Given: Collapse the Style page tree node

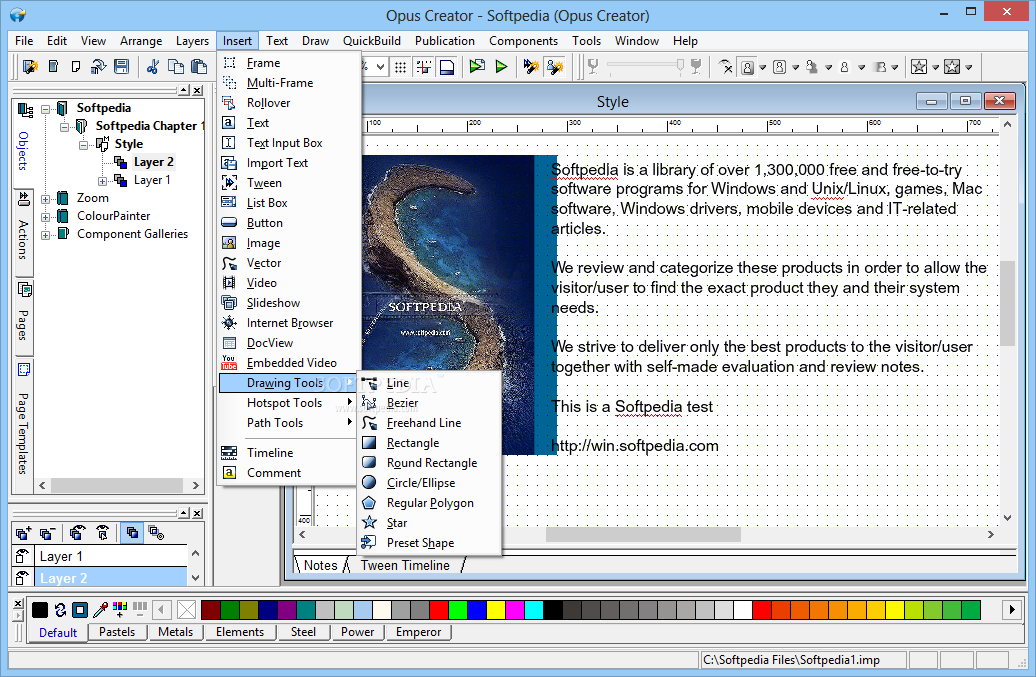Looking at the screenshot, I should [83, 145].
